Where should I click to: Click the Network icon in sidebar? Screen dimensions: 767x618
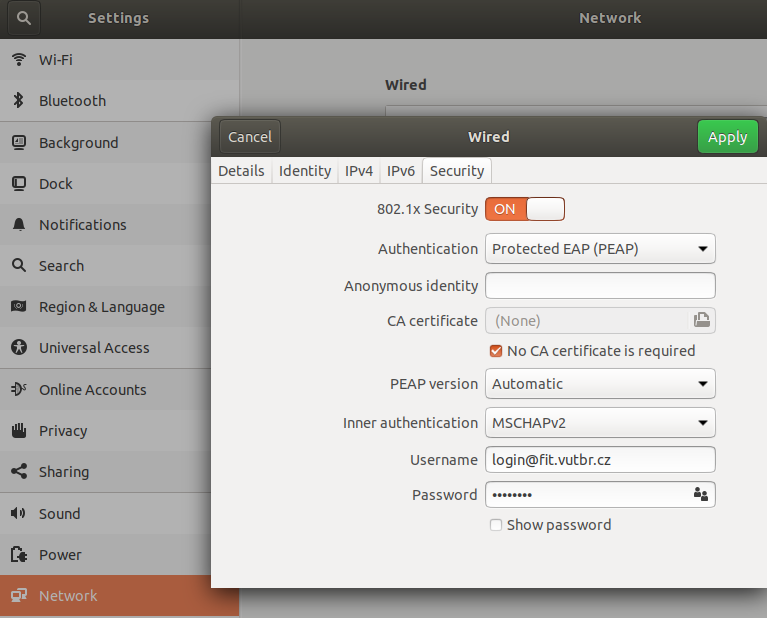(x=19, y=595)
